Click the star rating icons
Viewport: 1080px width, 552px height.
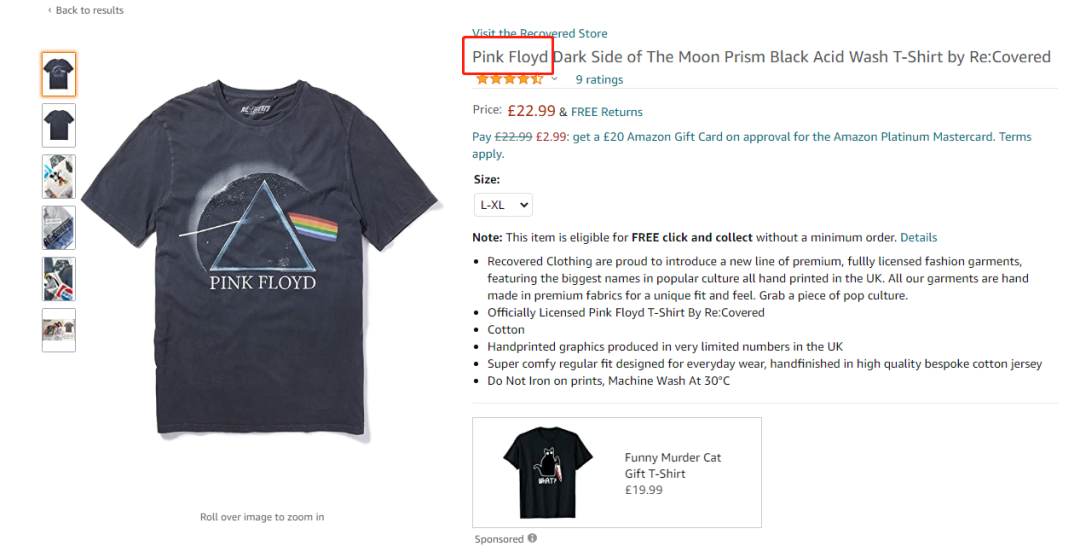[x=509, y=79]
